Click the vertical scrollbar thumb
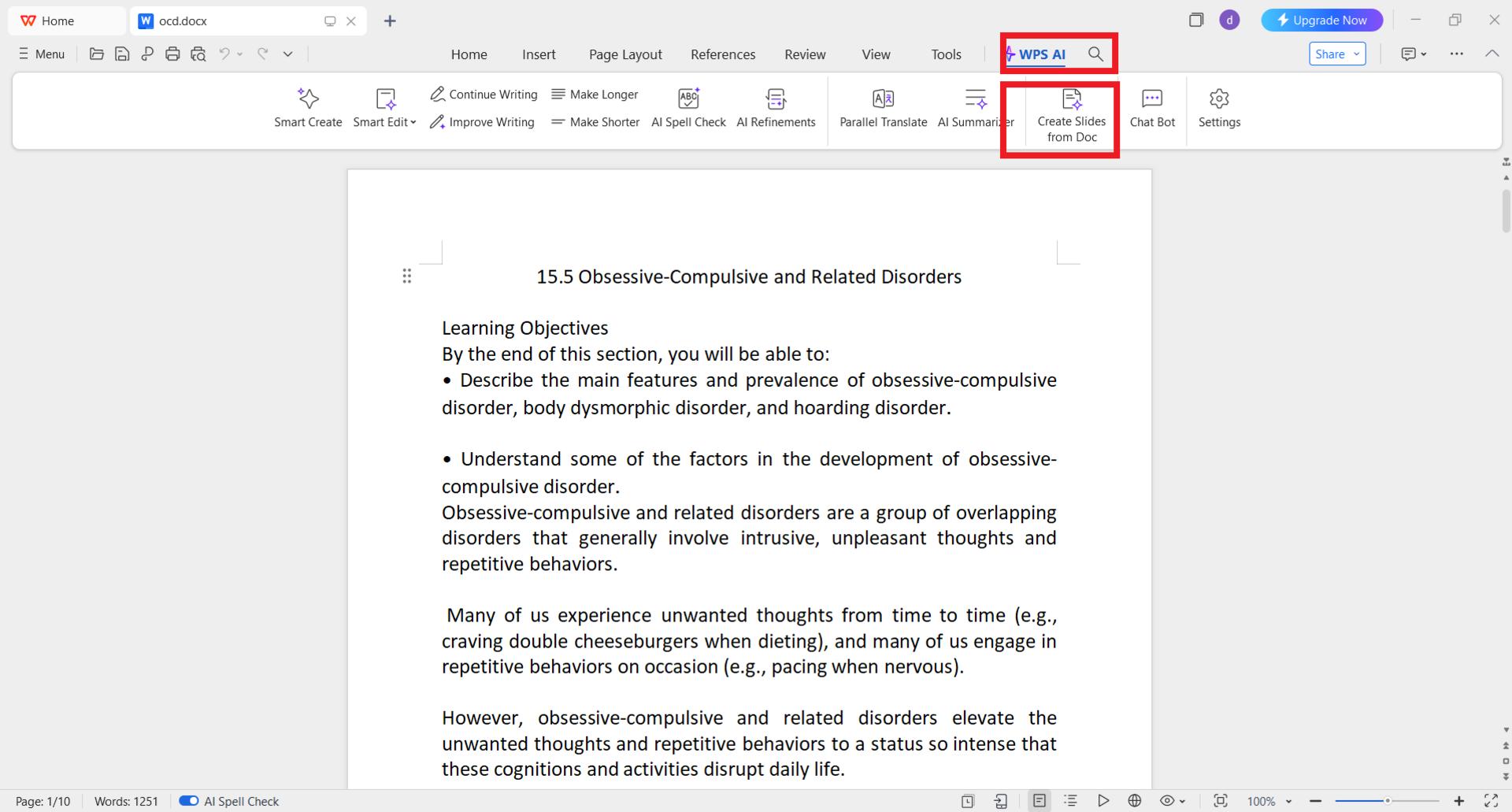The width and height of the screenshot is (1512, 812). [1506, 209]
